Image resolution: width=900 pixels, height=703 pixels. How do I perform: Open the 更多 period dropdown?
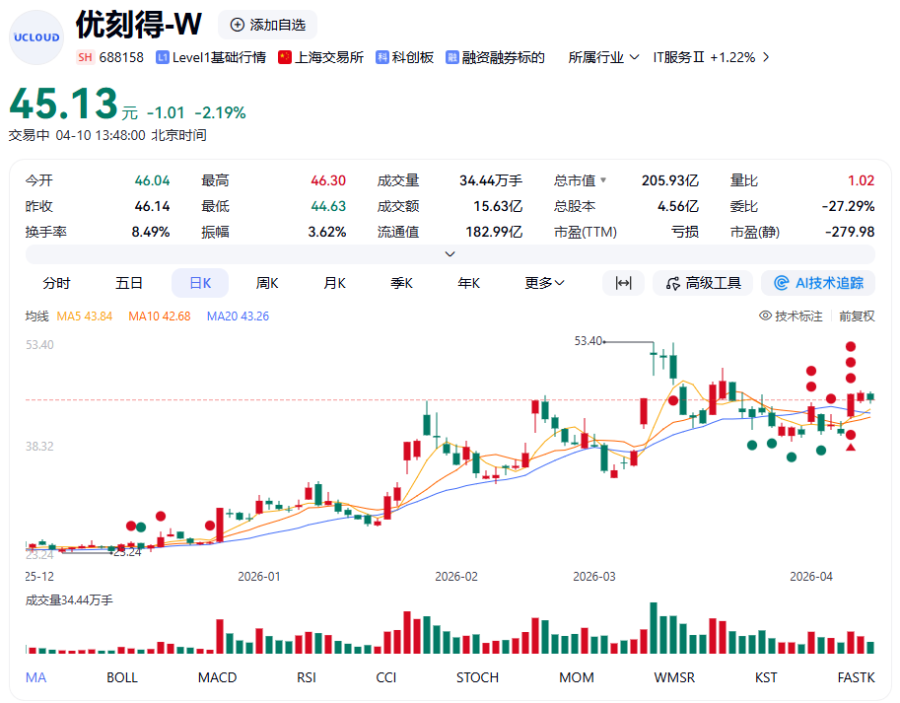coord(545,283)
